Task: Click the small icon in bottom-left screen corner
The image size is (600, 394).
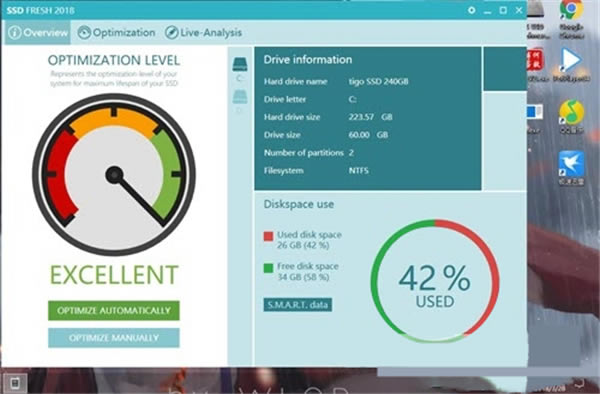Action: click(15, 382)
